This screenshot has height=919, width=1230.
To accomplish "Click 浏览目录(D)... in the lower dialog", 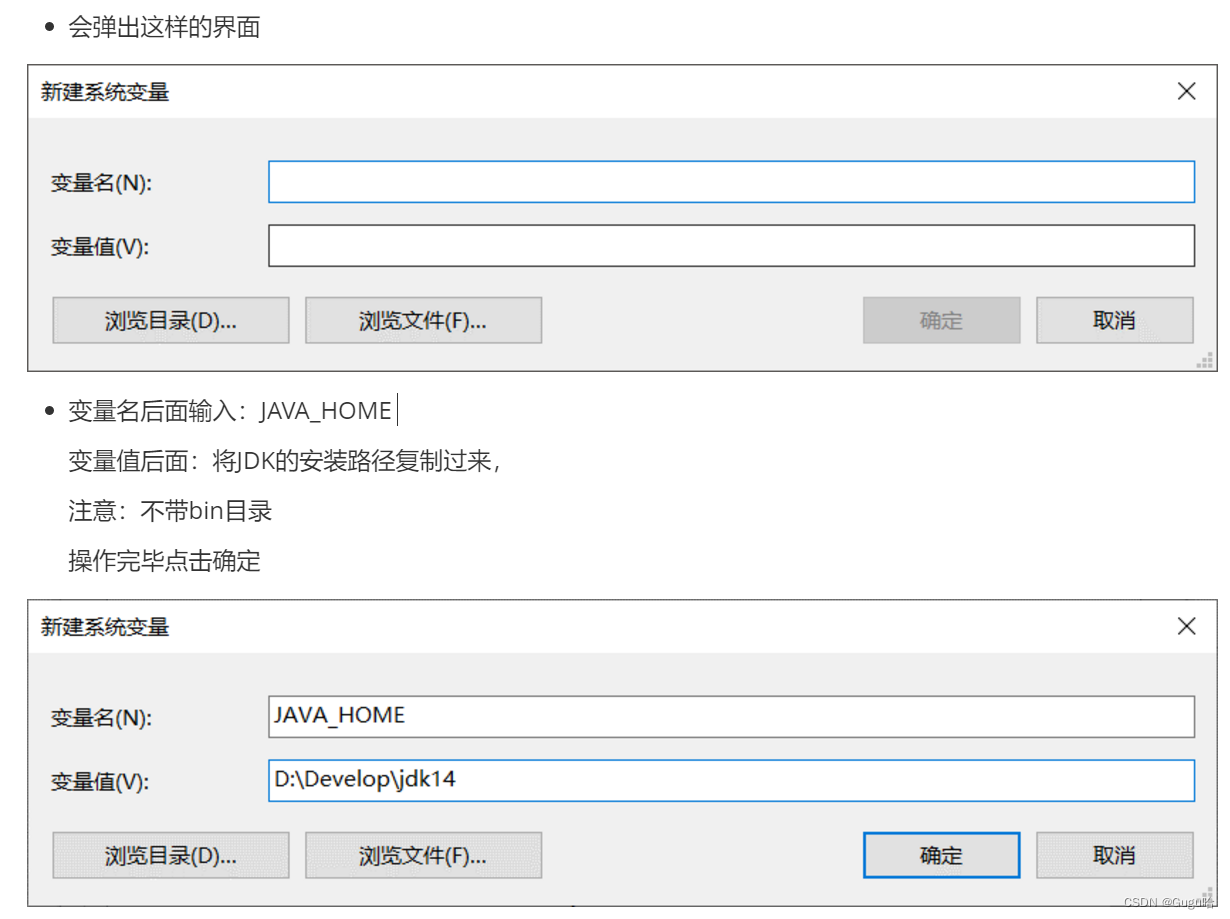I will (171, 856).
